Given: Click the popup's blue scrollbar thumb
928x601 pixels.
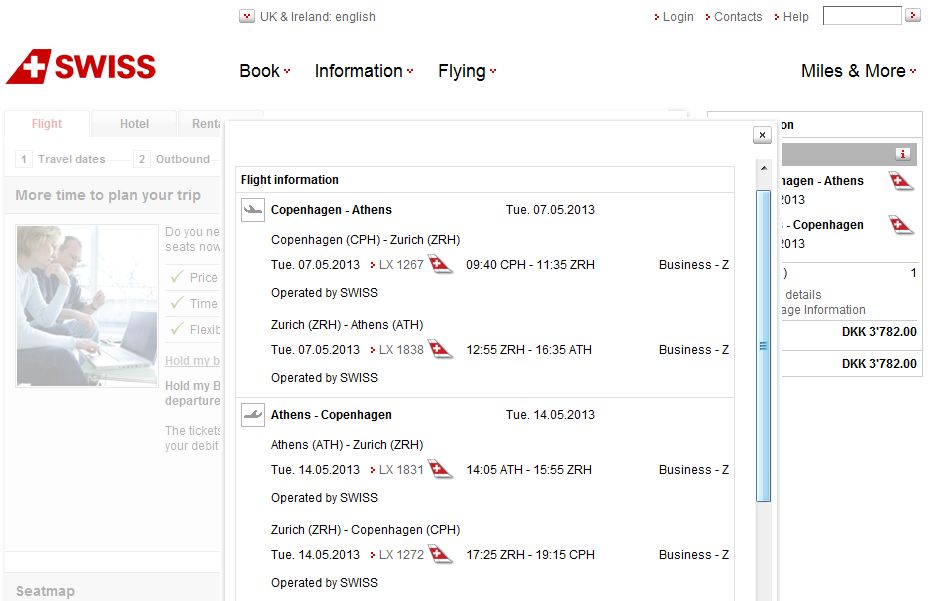Looking at the screenshot, I should (x=763, y=346).
